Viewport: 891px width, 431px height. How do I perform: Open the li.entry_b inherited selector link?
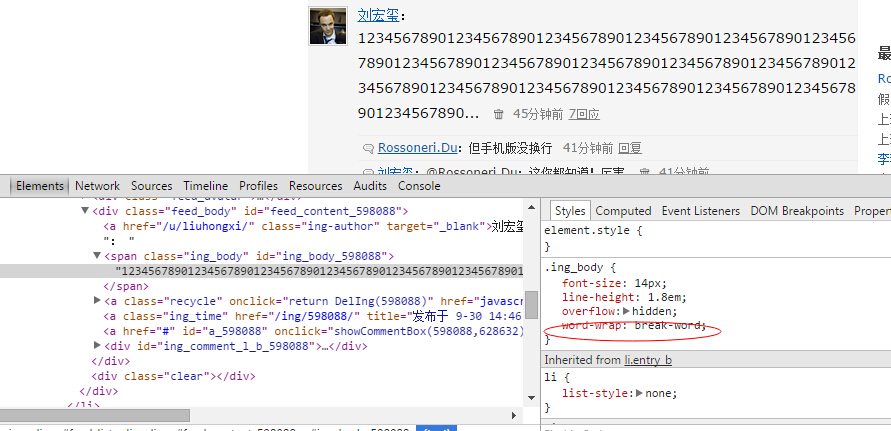(x=648, y=360)
